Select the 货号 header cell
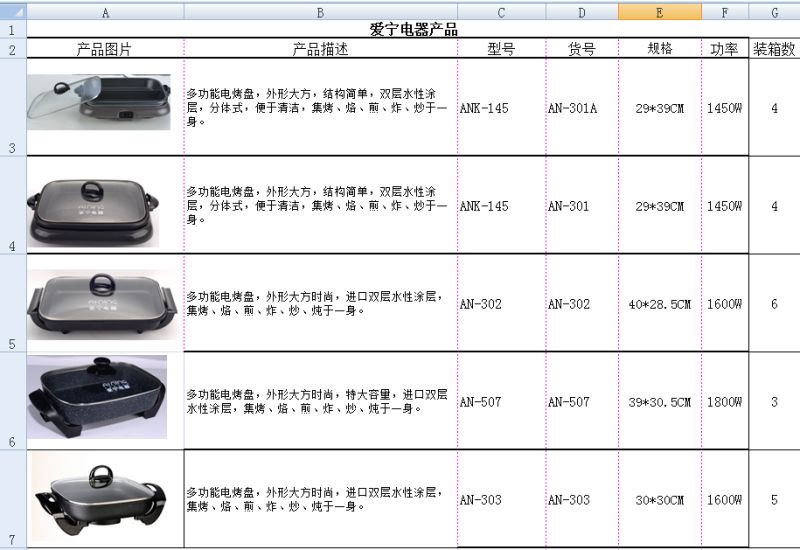The height and width of the screenshot is (550, 800). [x=581, y=49]
